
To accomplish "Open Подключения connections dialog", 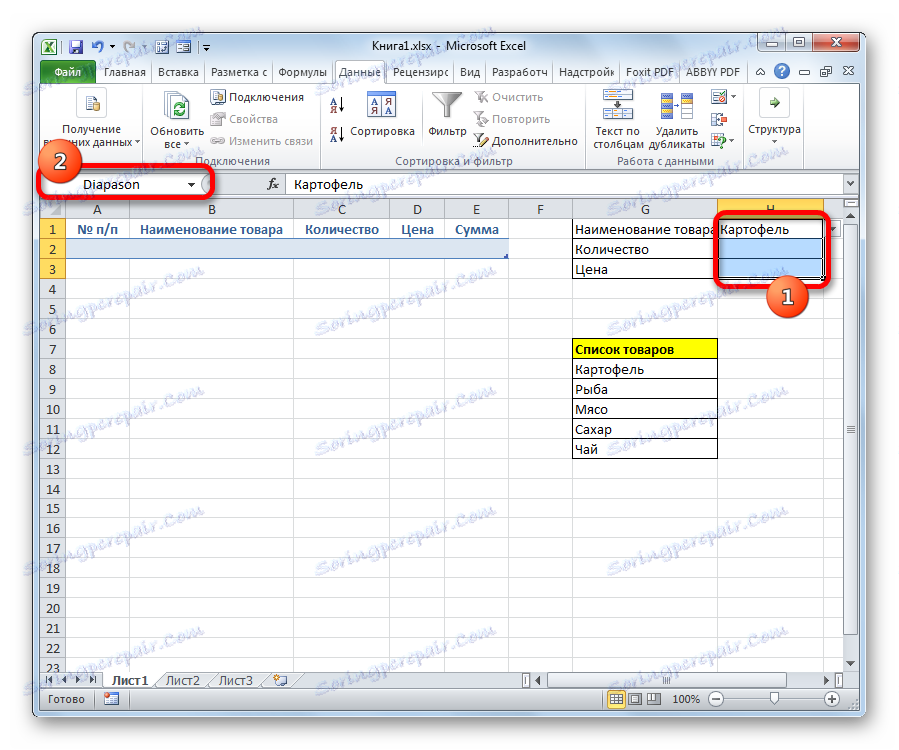I will pyautogui.click(x=257, y=97).
